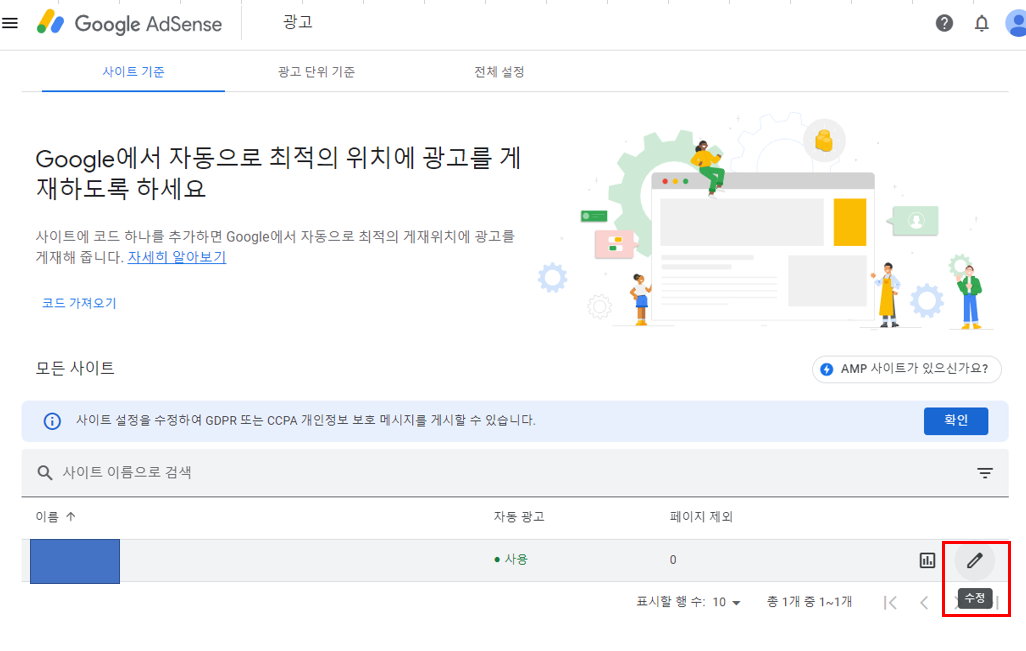Open the site report chart icon
1026x651 pixels.
(x=927, y=560)
